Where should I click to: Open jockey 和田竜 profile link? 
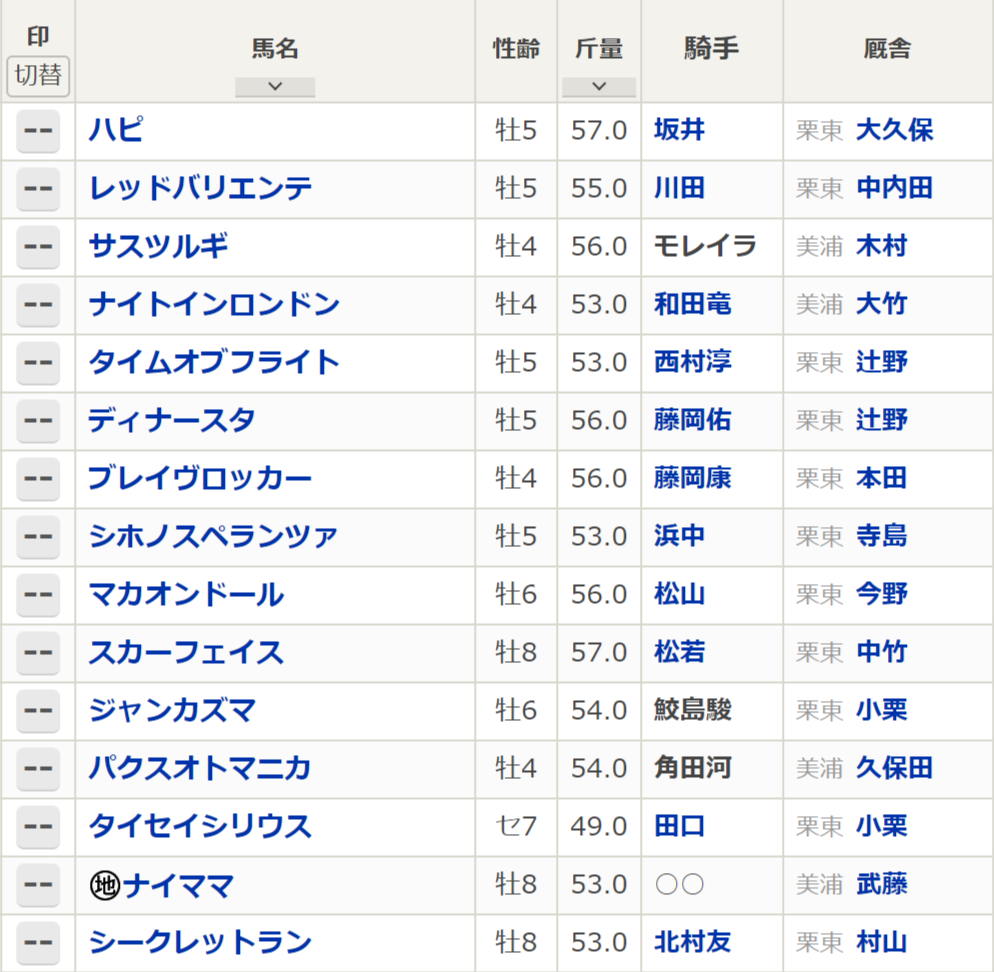692,305
